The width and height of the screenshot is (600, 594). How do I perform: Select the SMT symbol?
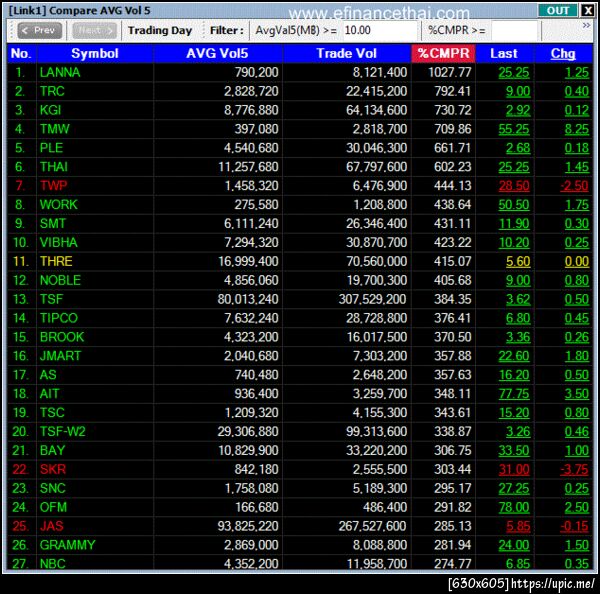pos(53,224)
